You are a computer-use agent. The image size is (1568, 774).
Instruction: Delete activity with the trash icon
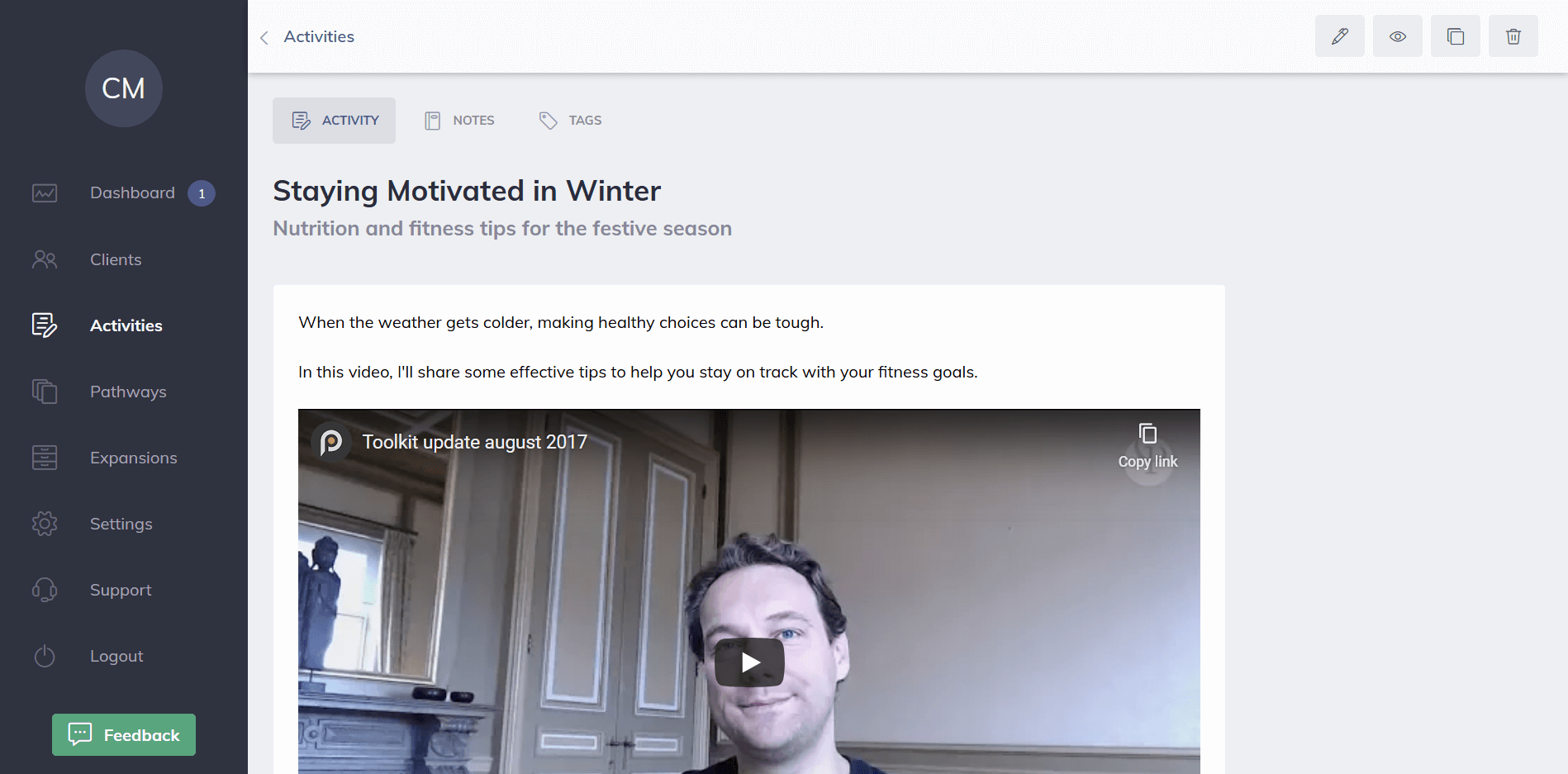1513,36
